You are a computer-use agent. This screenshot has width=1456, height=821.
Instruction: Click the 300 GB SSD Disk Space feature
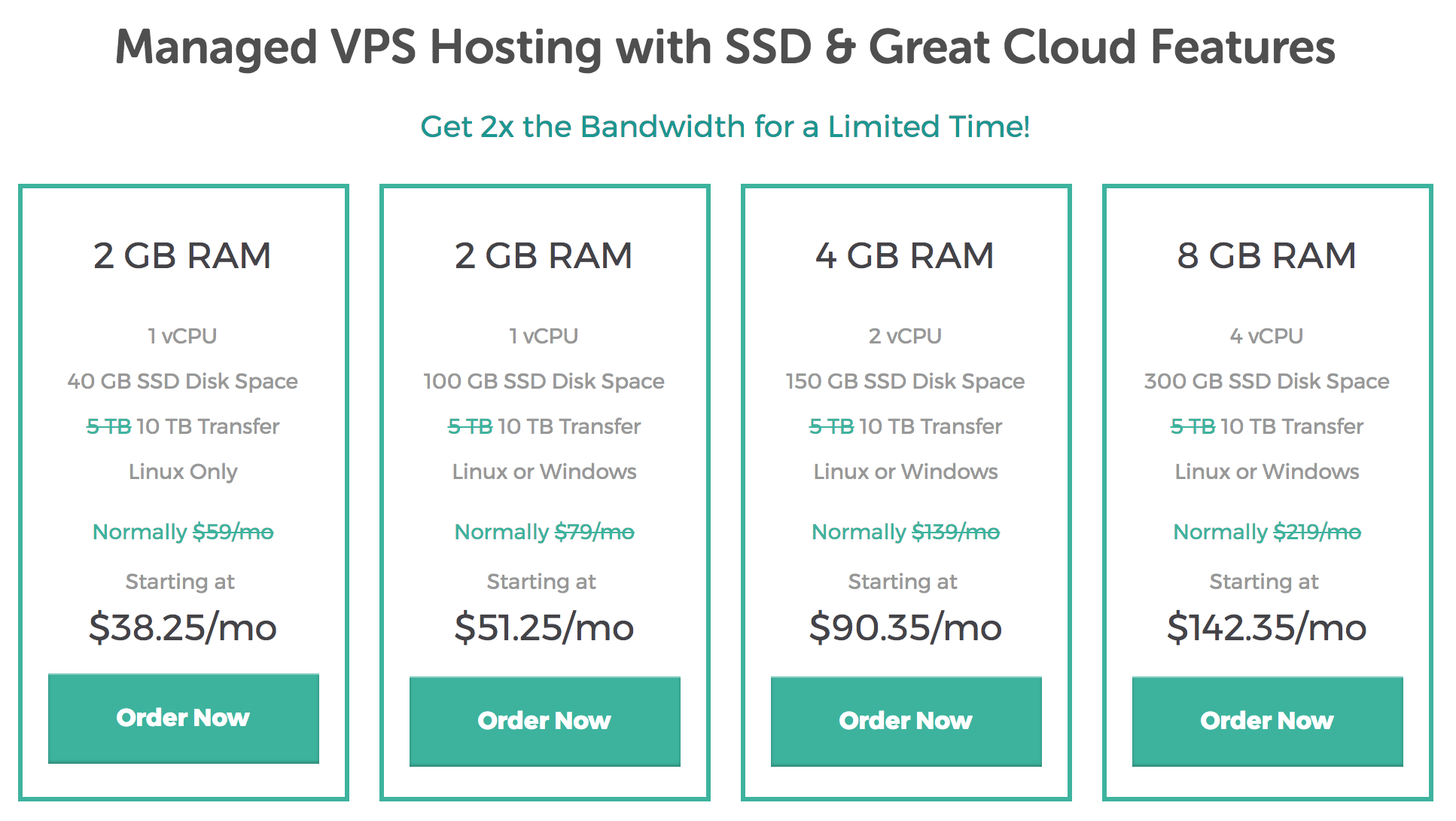1267,381
